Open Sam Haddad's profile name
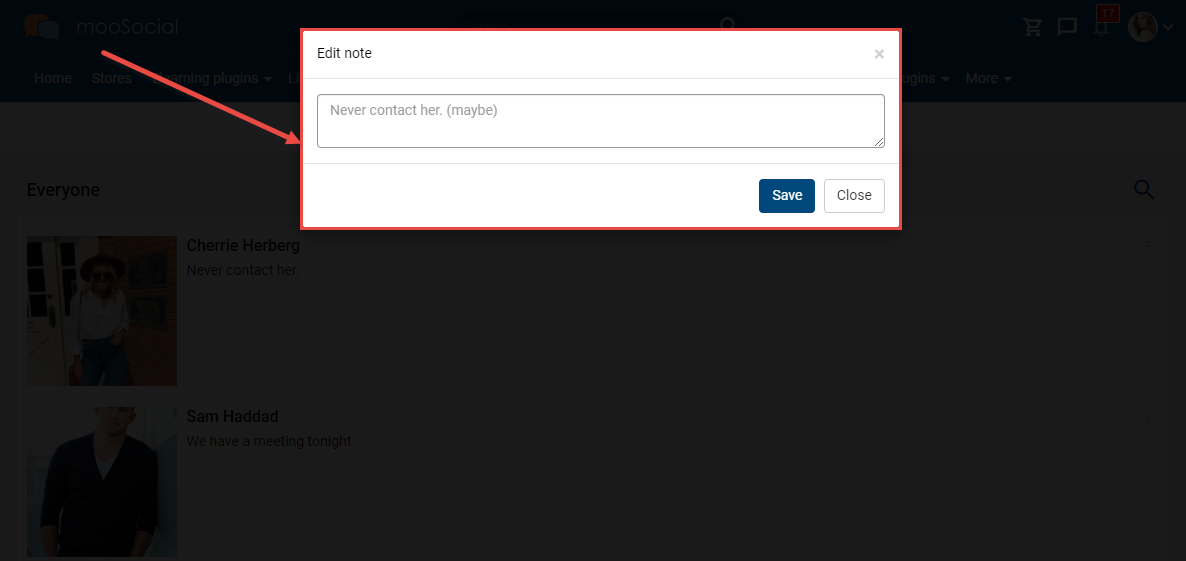 pos(232,417)
